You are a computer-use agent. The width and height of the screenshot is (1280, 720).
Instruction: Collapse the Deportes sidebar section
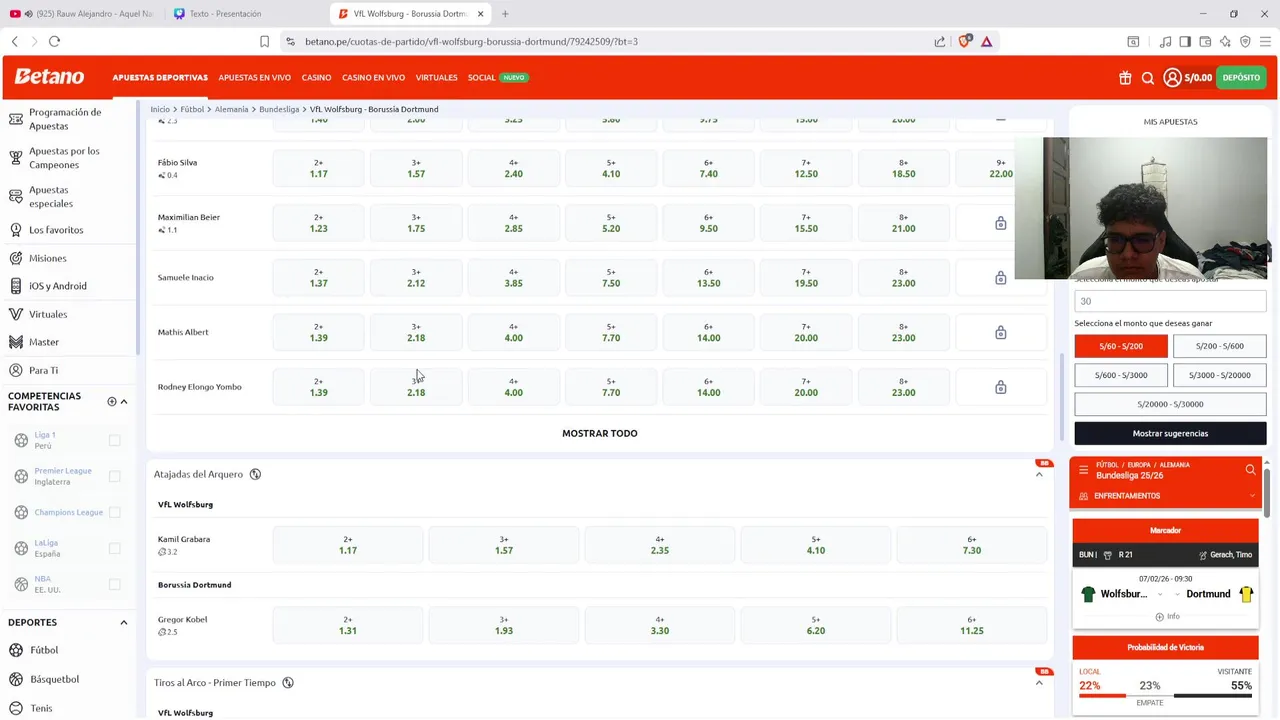pos(124,622)
